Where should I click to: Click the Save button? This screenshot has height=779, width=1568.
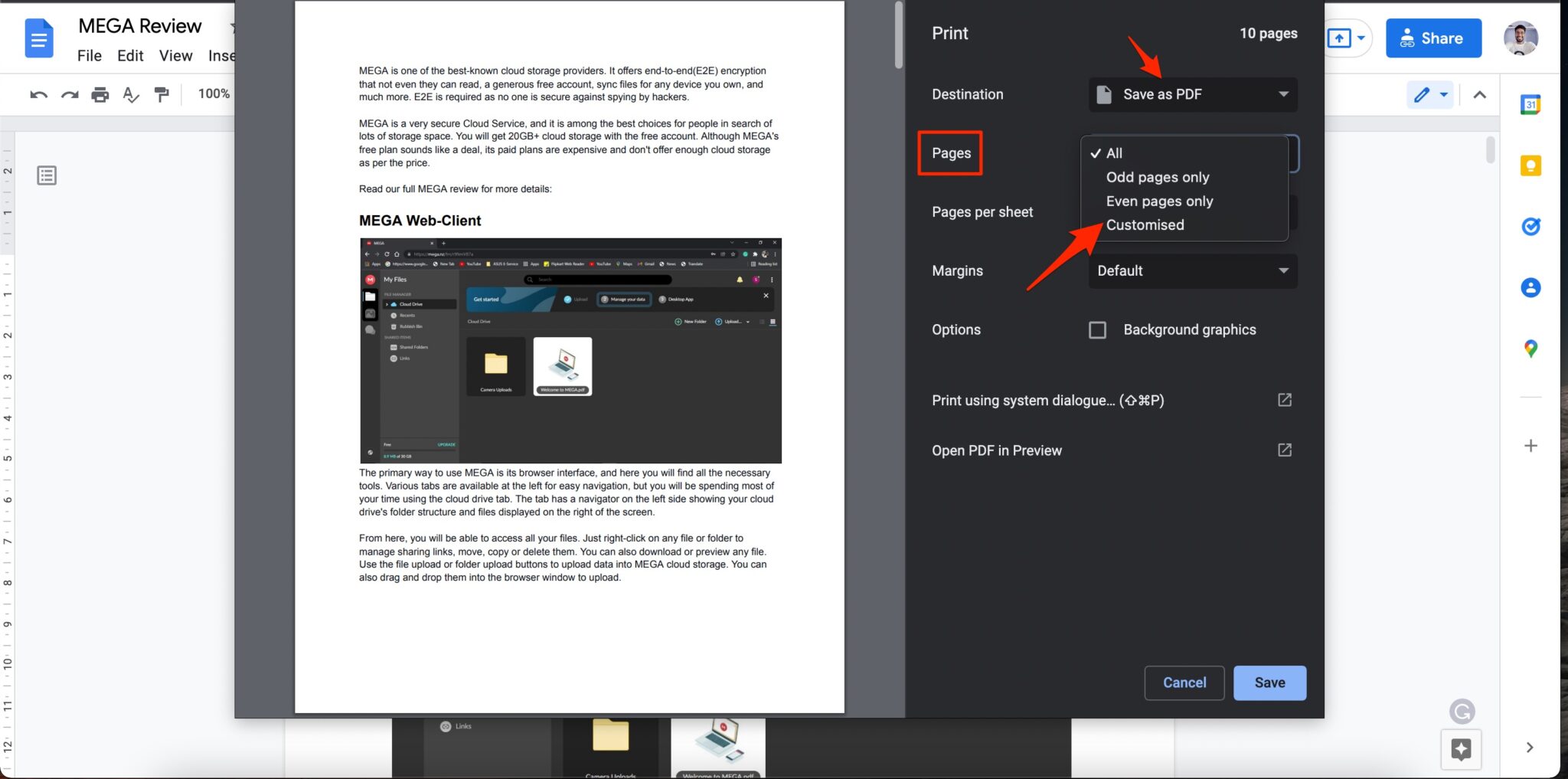click(x=1269, y=682)
